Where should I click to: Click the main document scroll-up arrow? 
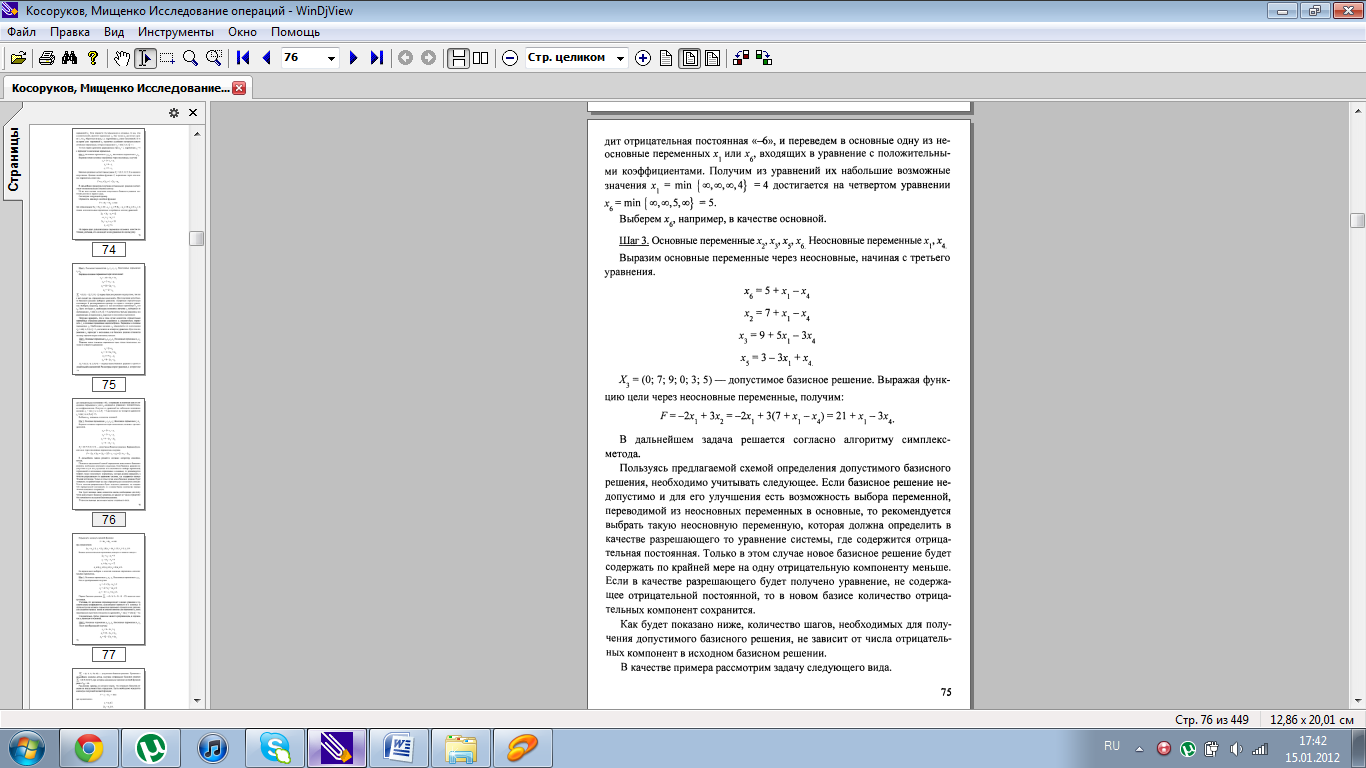tap(1357, 108)
